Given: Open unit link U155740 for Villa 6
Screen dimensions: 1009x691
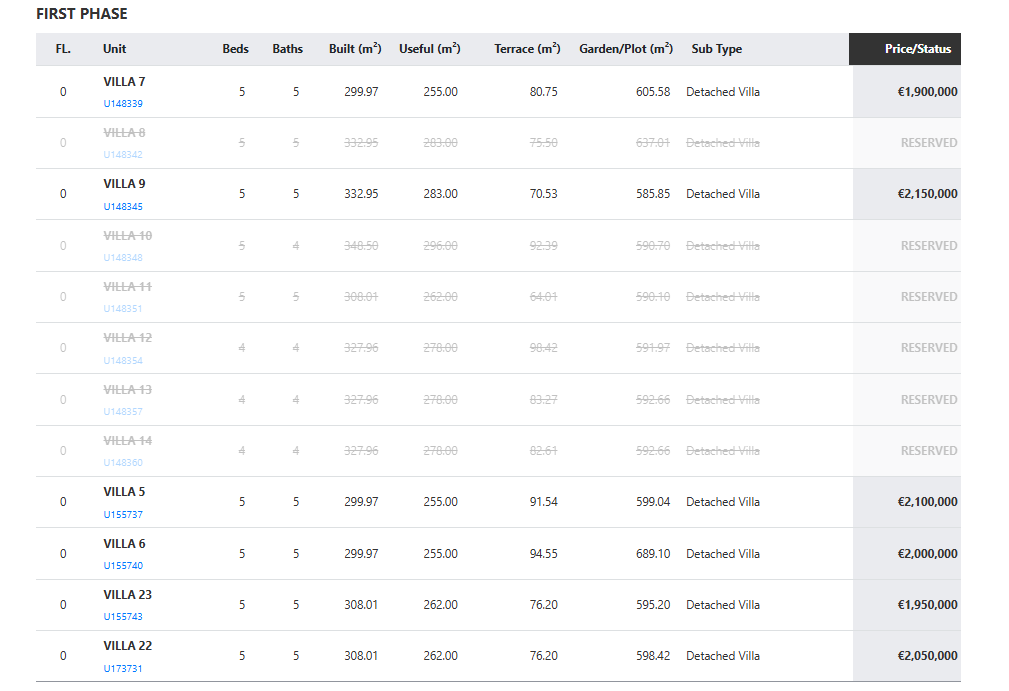Looking at the screenshot, I should (123, 566).
